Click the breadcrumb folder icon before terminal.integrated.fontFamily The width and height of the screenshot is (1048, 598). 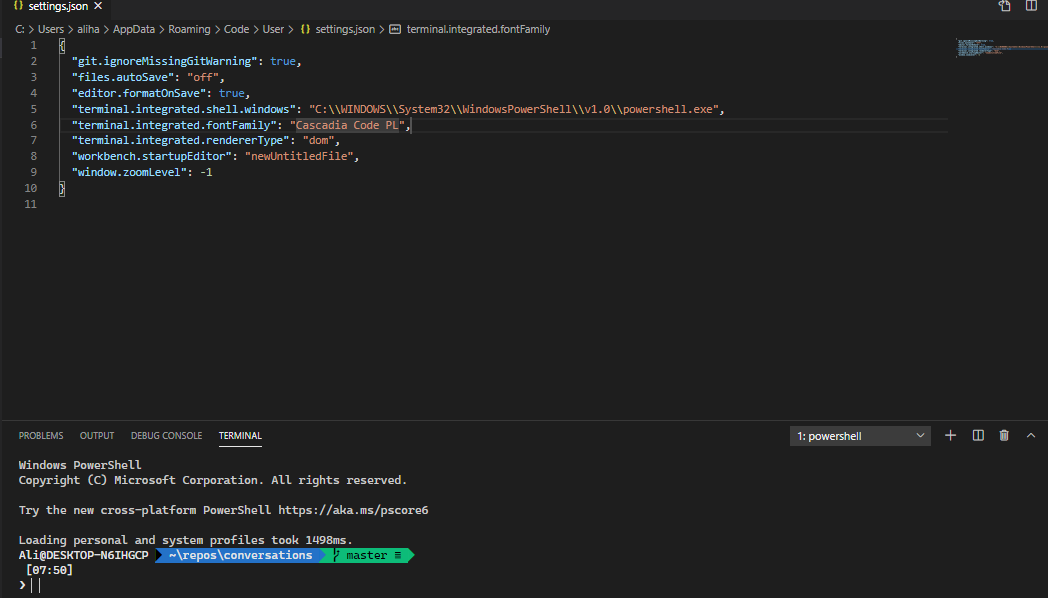click(393, 29)
